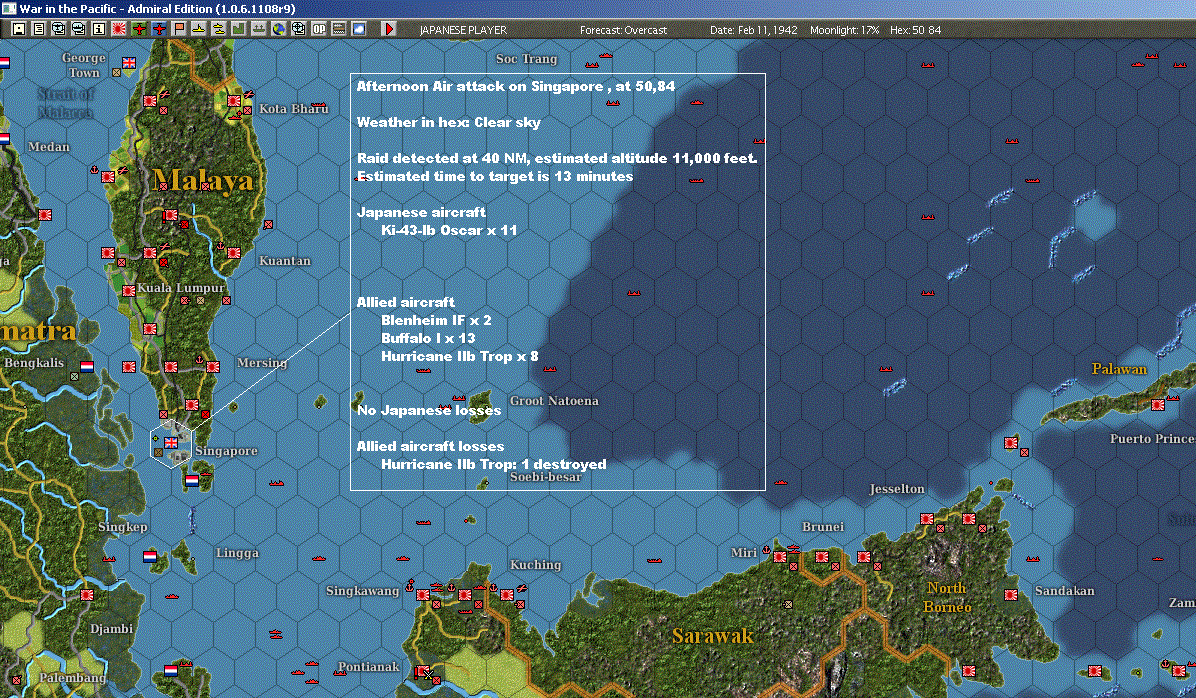The width and height of the screenshot is (1196, 698).
Task: Select Japanese flag base at Miri
Action: (780, 557)
